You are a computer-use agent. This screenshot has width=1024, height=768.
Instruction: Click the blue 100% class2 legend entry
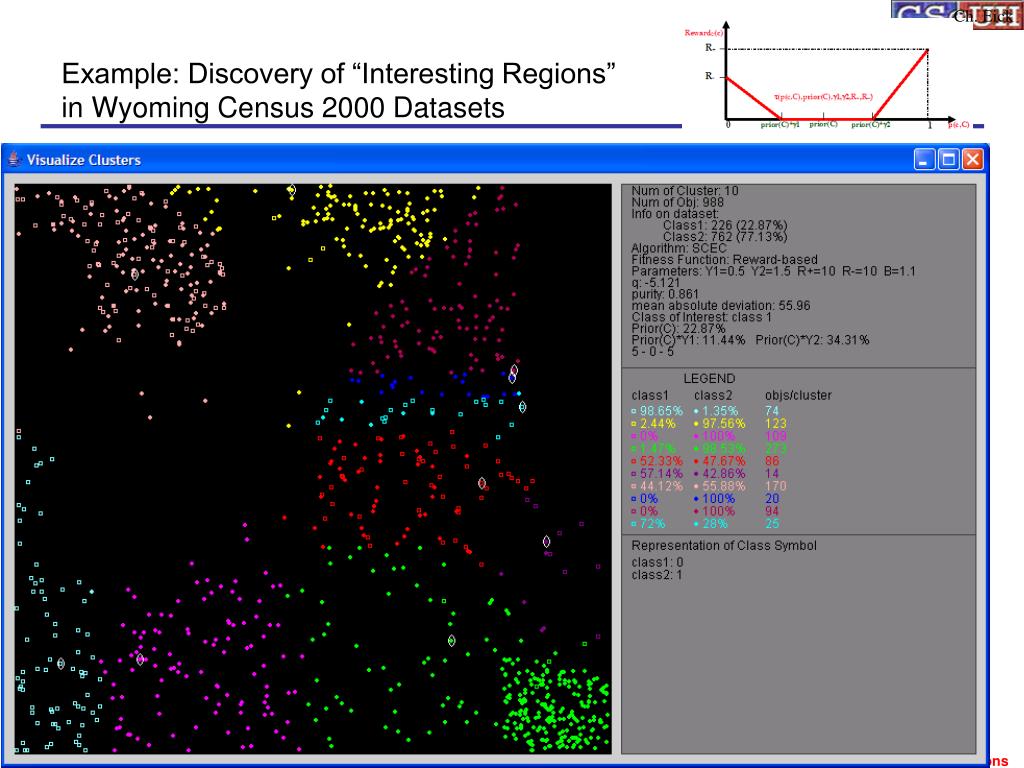pyautogui.click(x=714, y=499)
